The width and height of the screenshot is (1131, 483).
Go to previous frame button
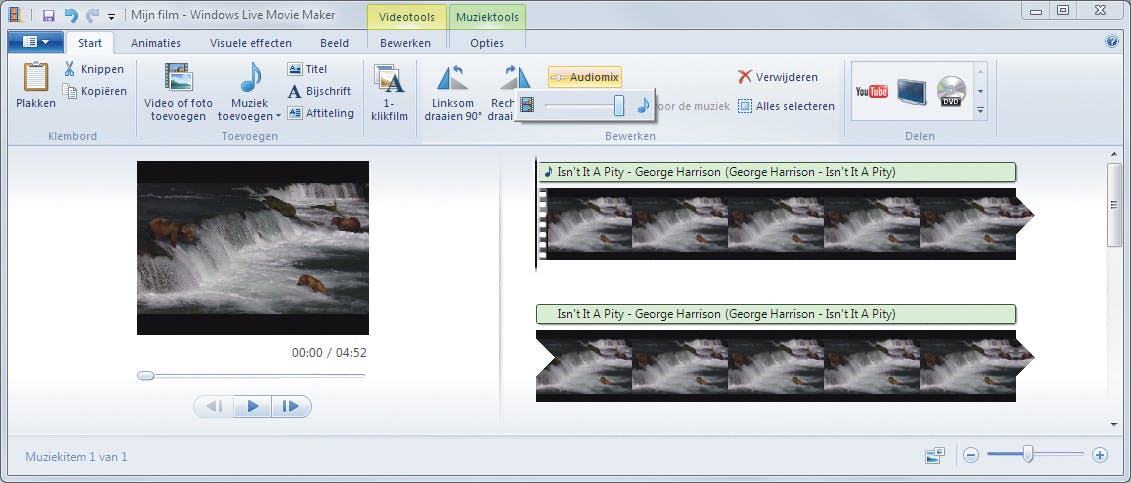[214, 407]
